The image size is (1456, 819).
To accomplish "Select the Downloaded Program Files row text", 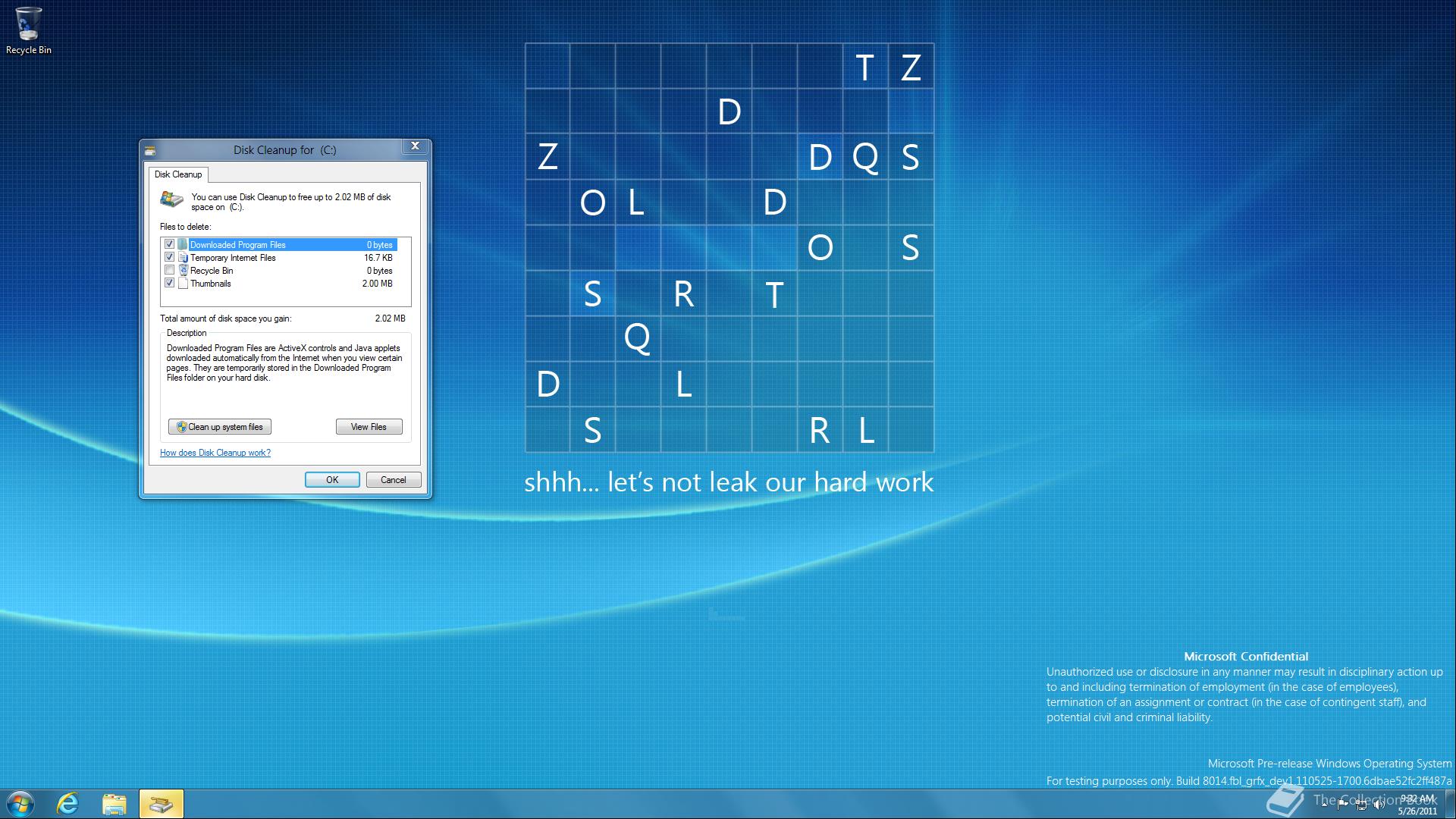I will 238,245.
